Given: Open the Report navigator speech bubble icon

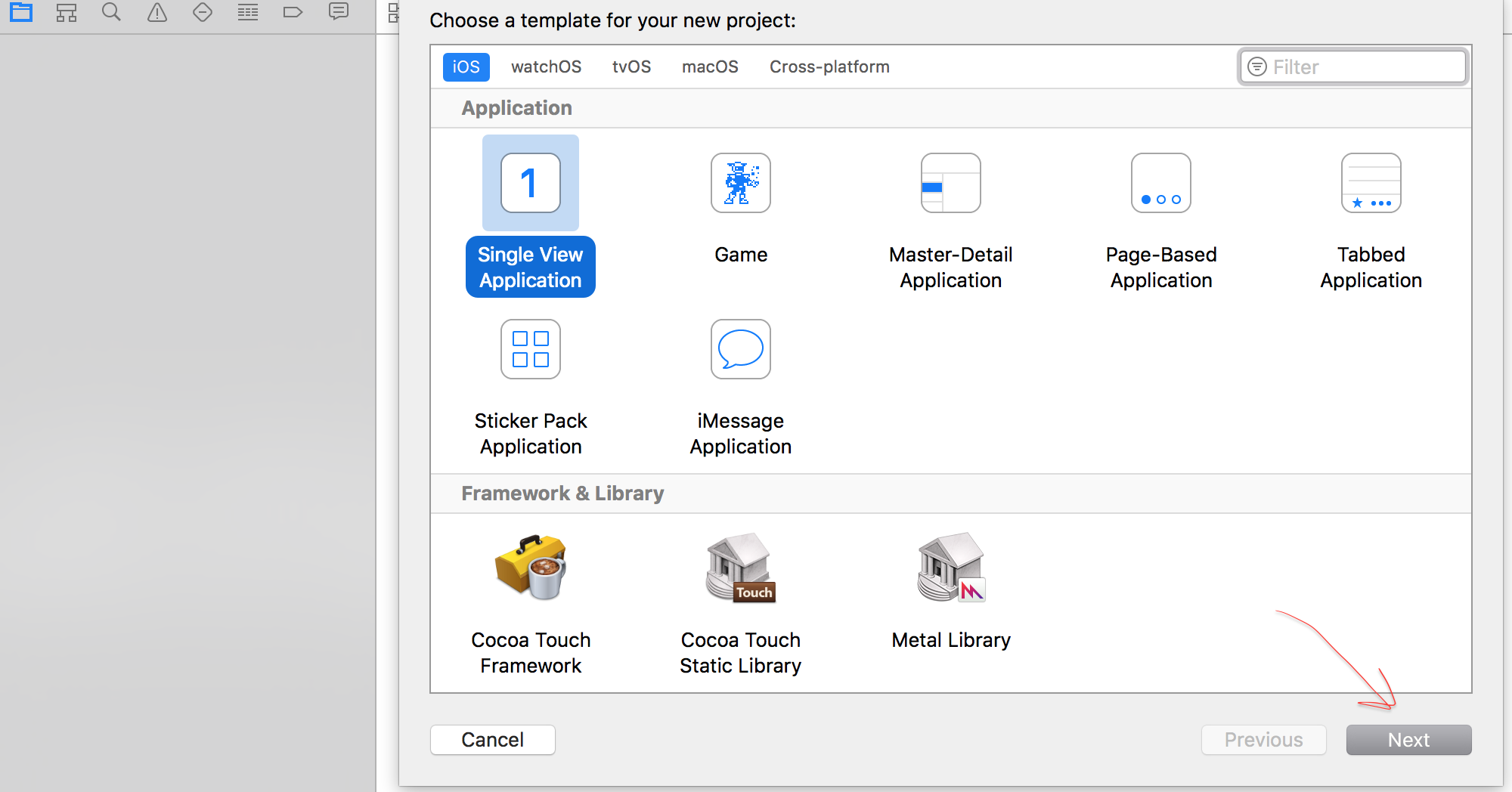Looking at the screenshot, I should point(339,11).
